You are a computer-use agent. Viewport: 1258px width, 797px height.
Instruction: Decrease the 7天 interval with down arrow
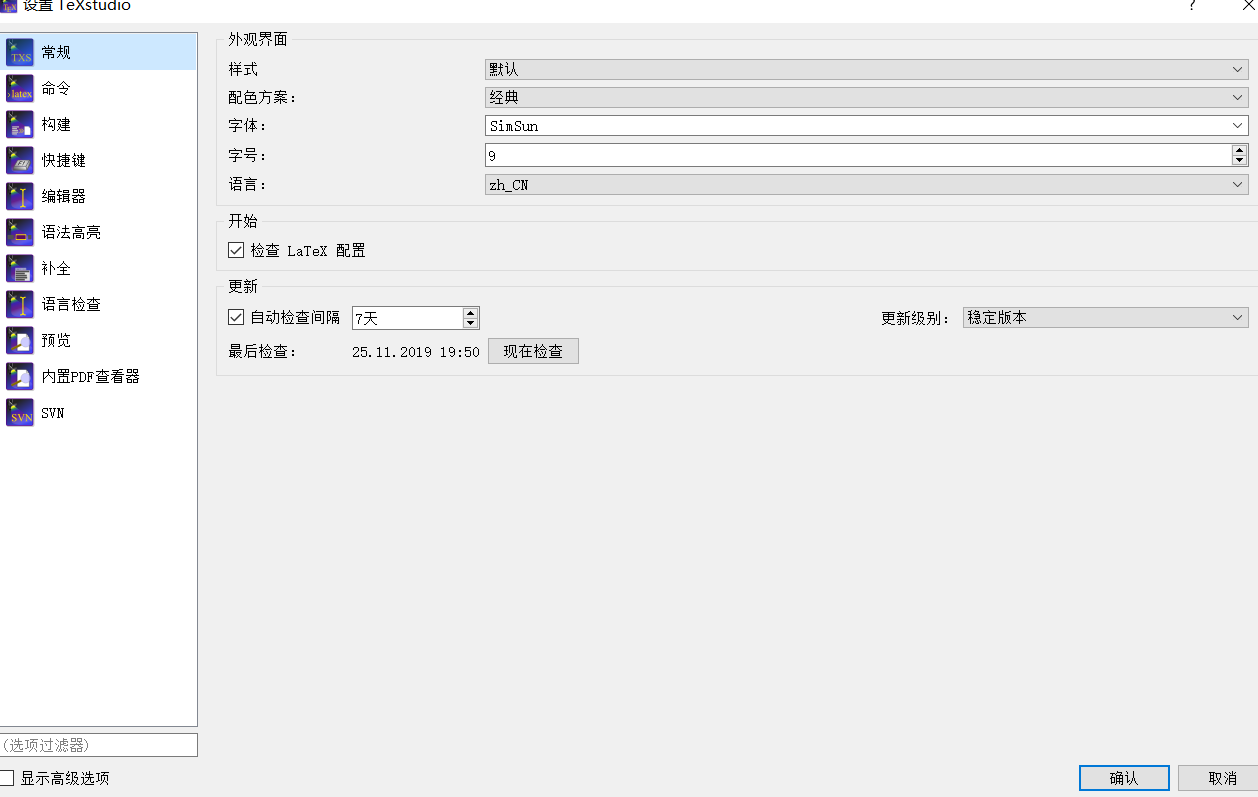click(x=471, y=323)
